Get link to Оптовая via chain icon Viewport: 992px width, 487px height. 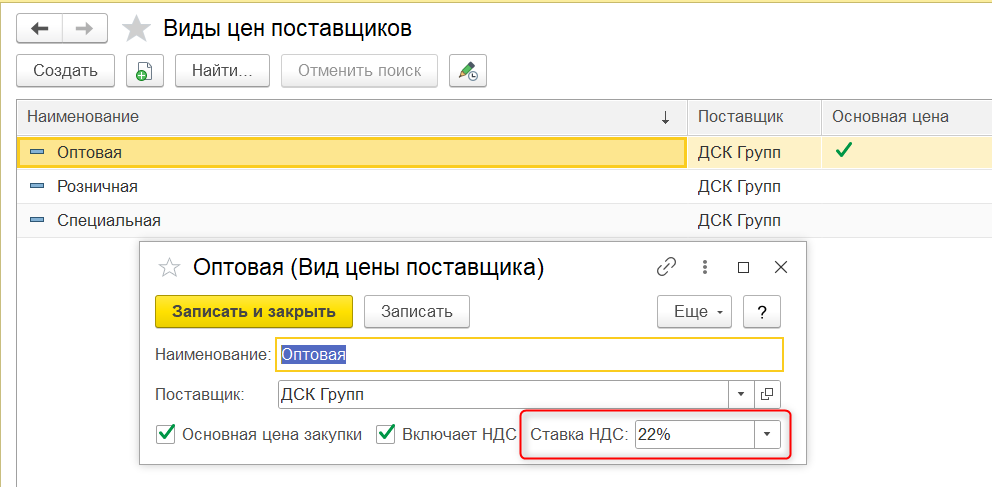point(666,267)
